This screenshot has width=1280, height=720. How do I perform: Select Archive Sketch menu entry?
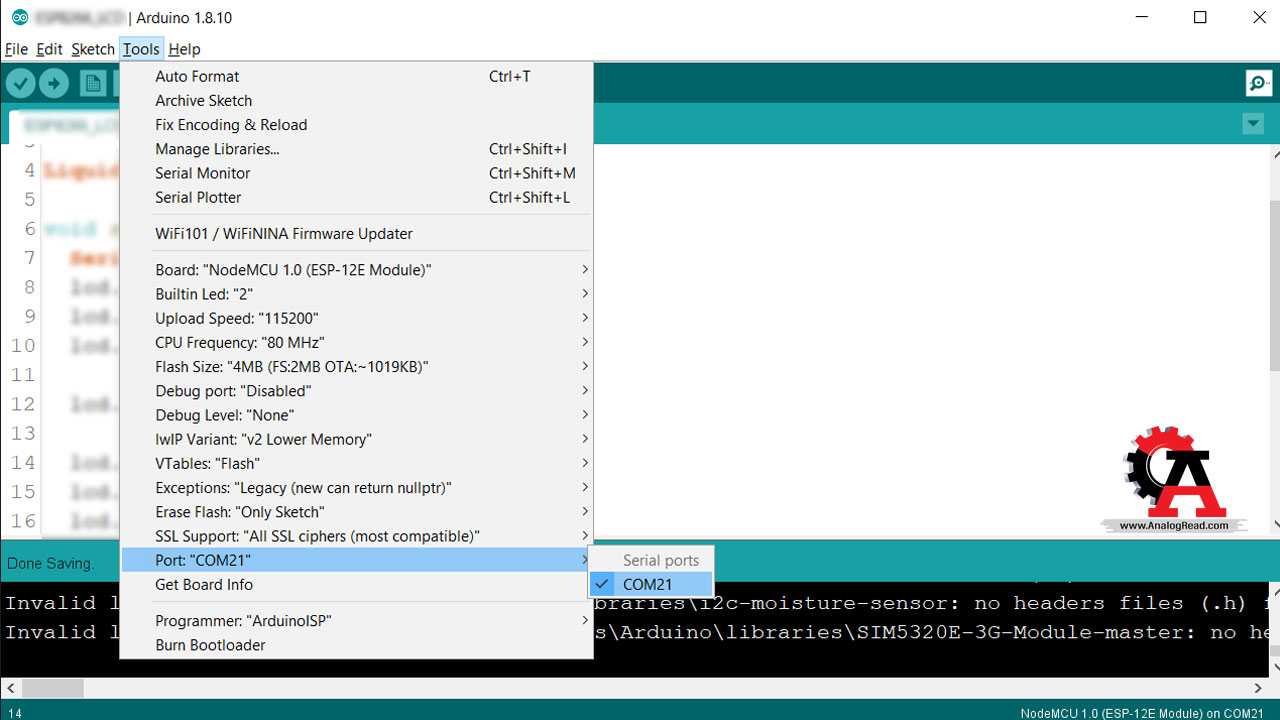(x=356, y=100)
